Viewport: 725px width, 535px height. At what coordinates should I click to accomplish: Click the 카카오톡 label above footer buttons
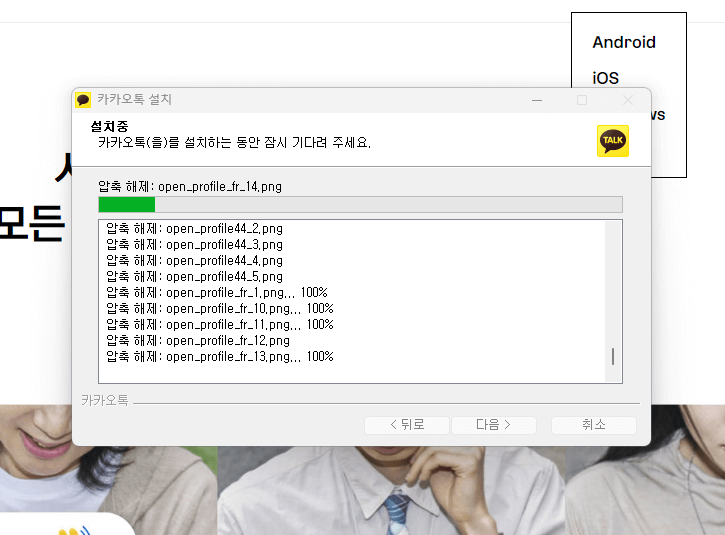[x=104, y=400]
